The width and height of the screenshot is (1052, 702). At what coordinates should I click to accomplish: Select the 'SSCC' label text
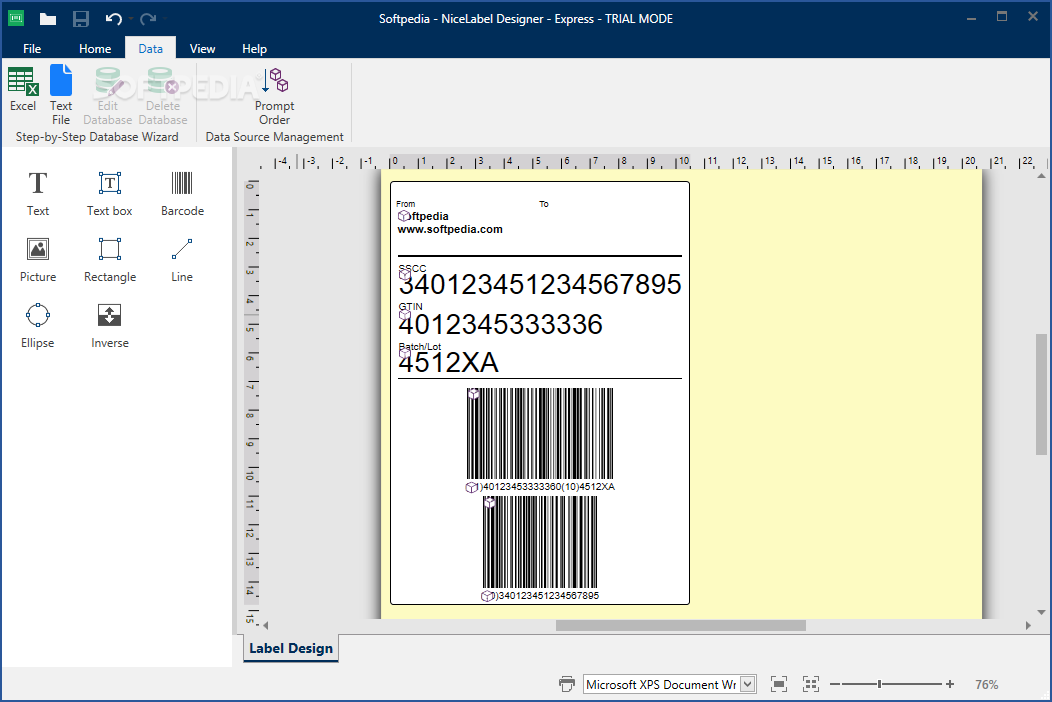coord(413,268)
